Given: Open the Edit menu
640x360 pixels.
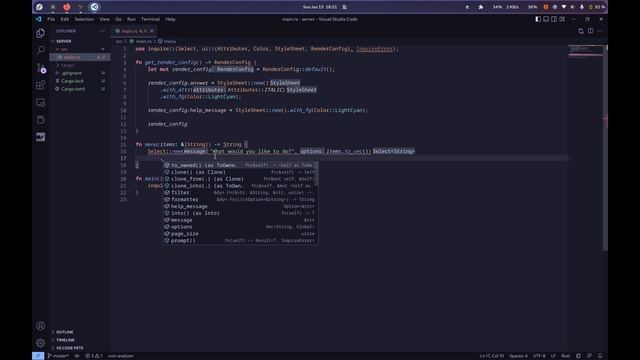Looking at the screenshot, I should point(64,19).
